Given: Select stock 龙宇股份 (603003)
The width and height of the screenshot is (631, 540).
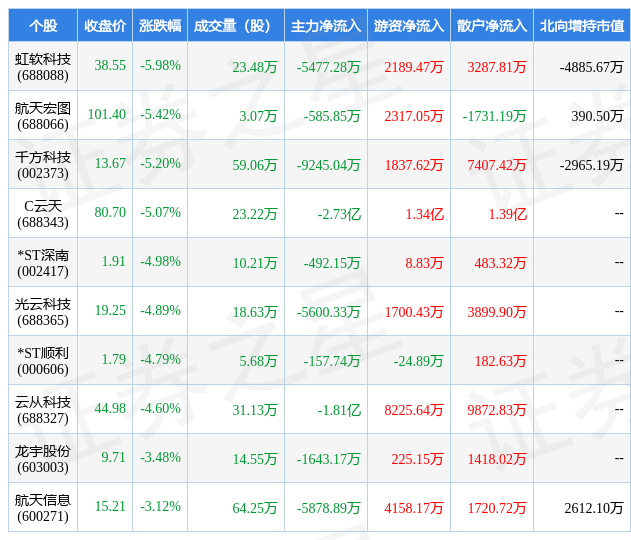Looking at the screenshot, I should pyautogui.click(x=43, y=459).
